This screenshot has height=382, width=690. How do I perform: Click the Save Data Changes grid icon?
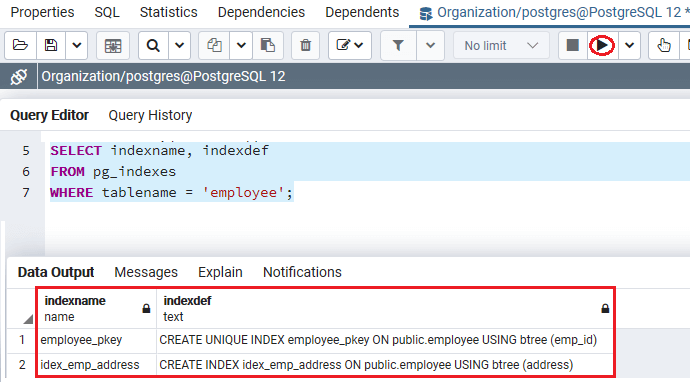113,45
